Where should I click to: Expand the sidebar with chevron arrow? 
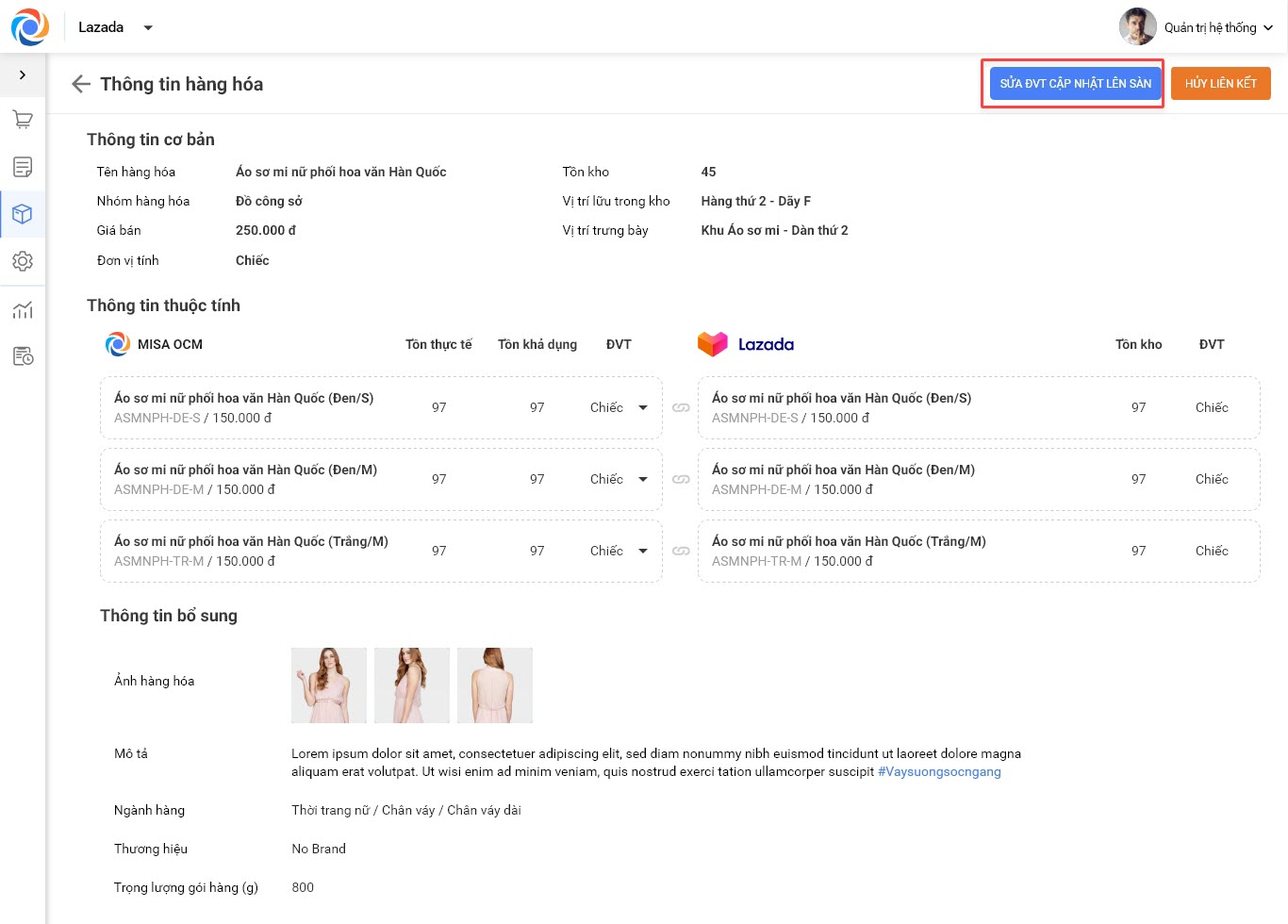(x=23, y=74)
